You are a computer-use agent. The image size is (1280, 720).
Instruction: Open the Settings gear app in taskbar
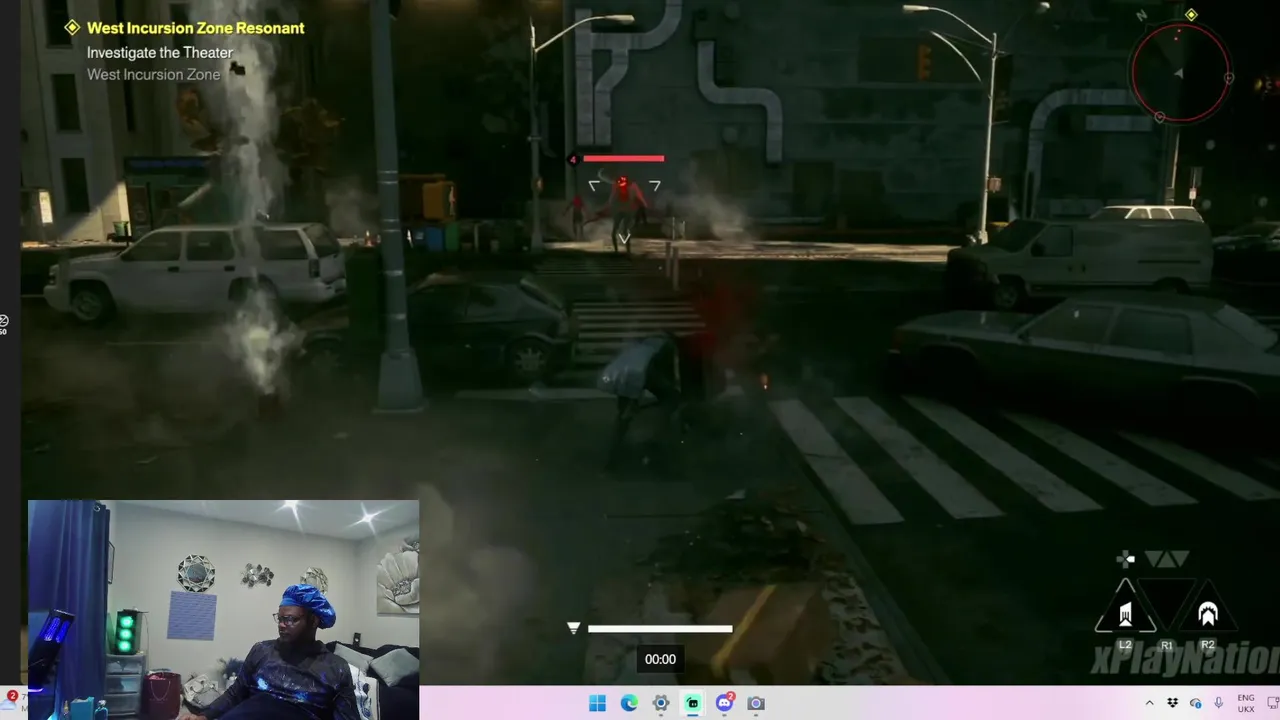(661, 704)
